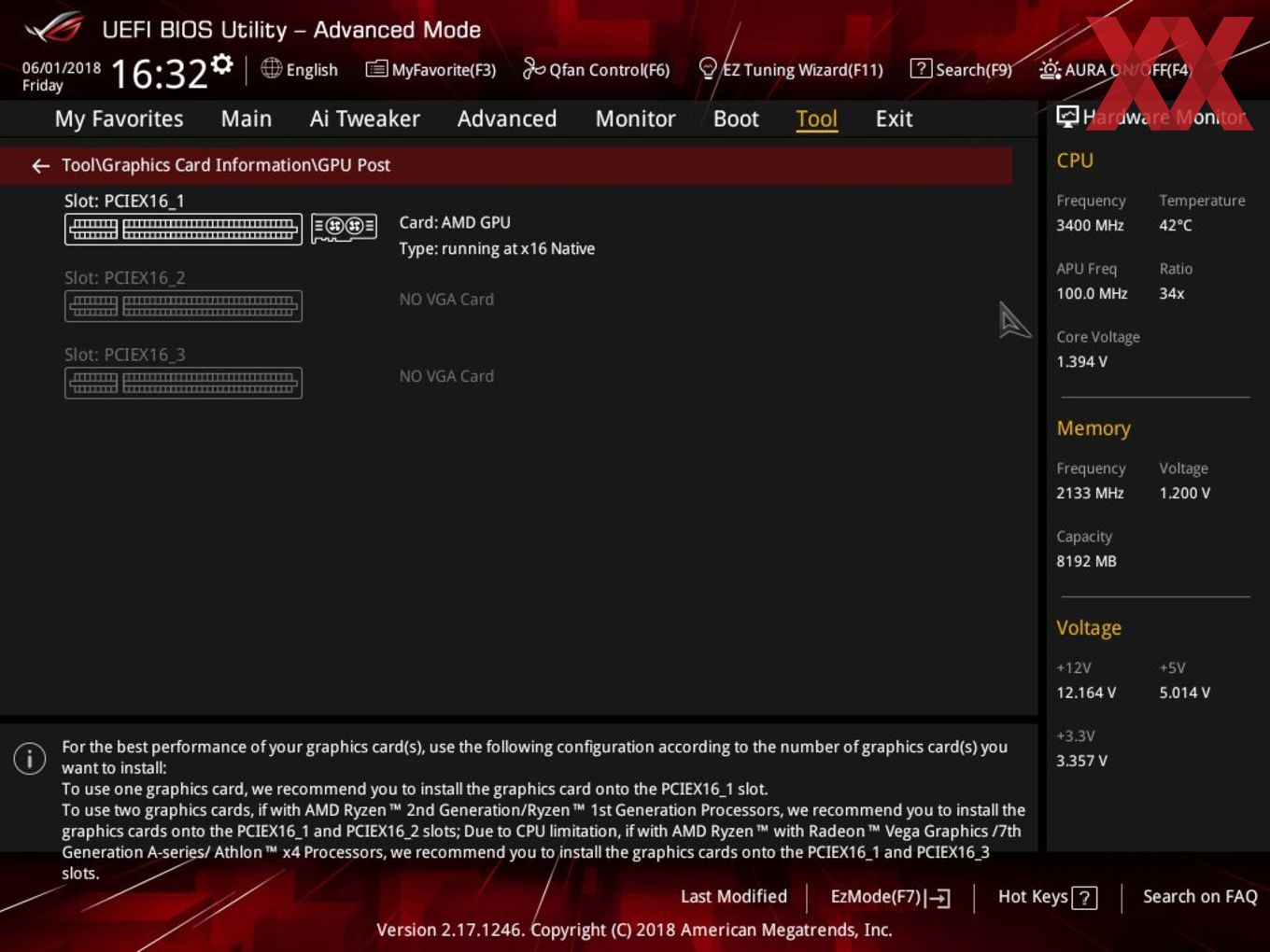Click Memory frequency value 2133 MHz

pos(1090,493)
